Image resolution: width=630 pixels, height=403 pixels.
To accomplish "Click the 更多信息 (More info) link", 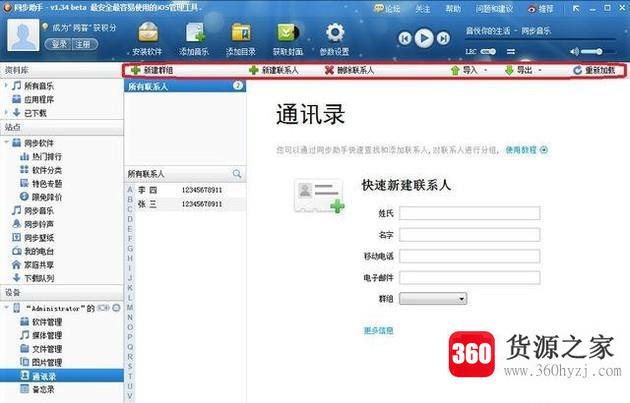I will pos(378,331).
